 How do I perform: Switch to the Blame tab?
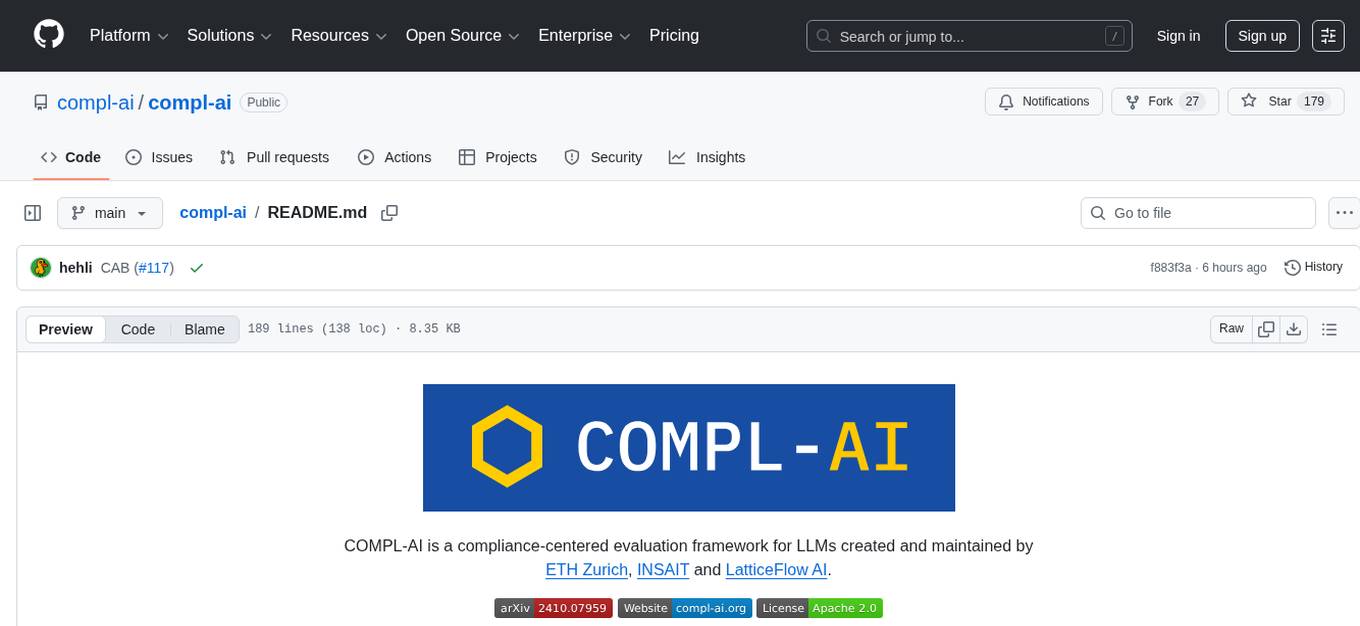click(x=204, y=329)
